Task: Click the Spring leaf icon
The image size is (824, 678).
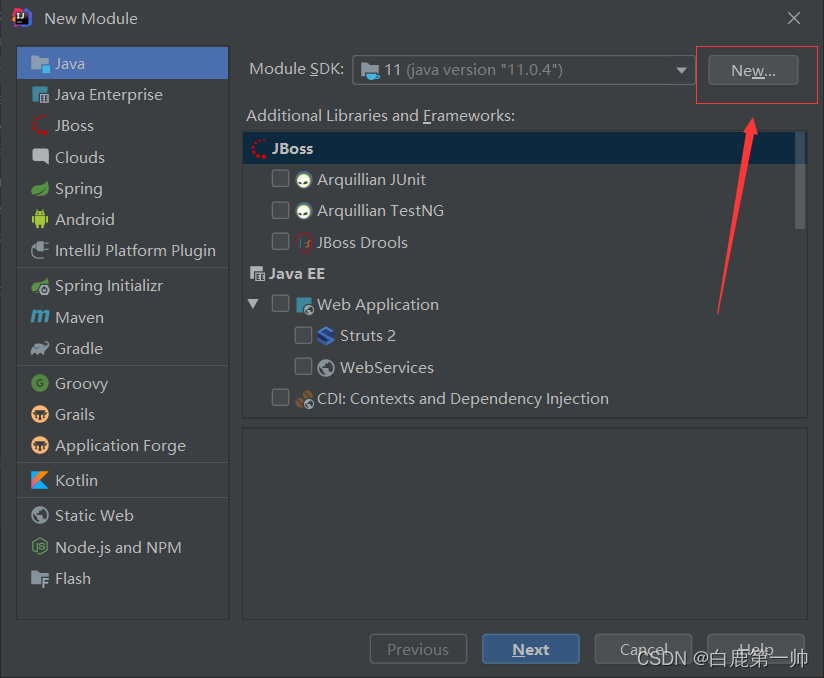Action: point(40,188)
